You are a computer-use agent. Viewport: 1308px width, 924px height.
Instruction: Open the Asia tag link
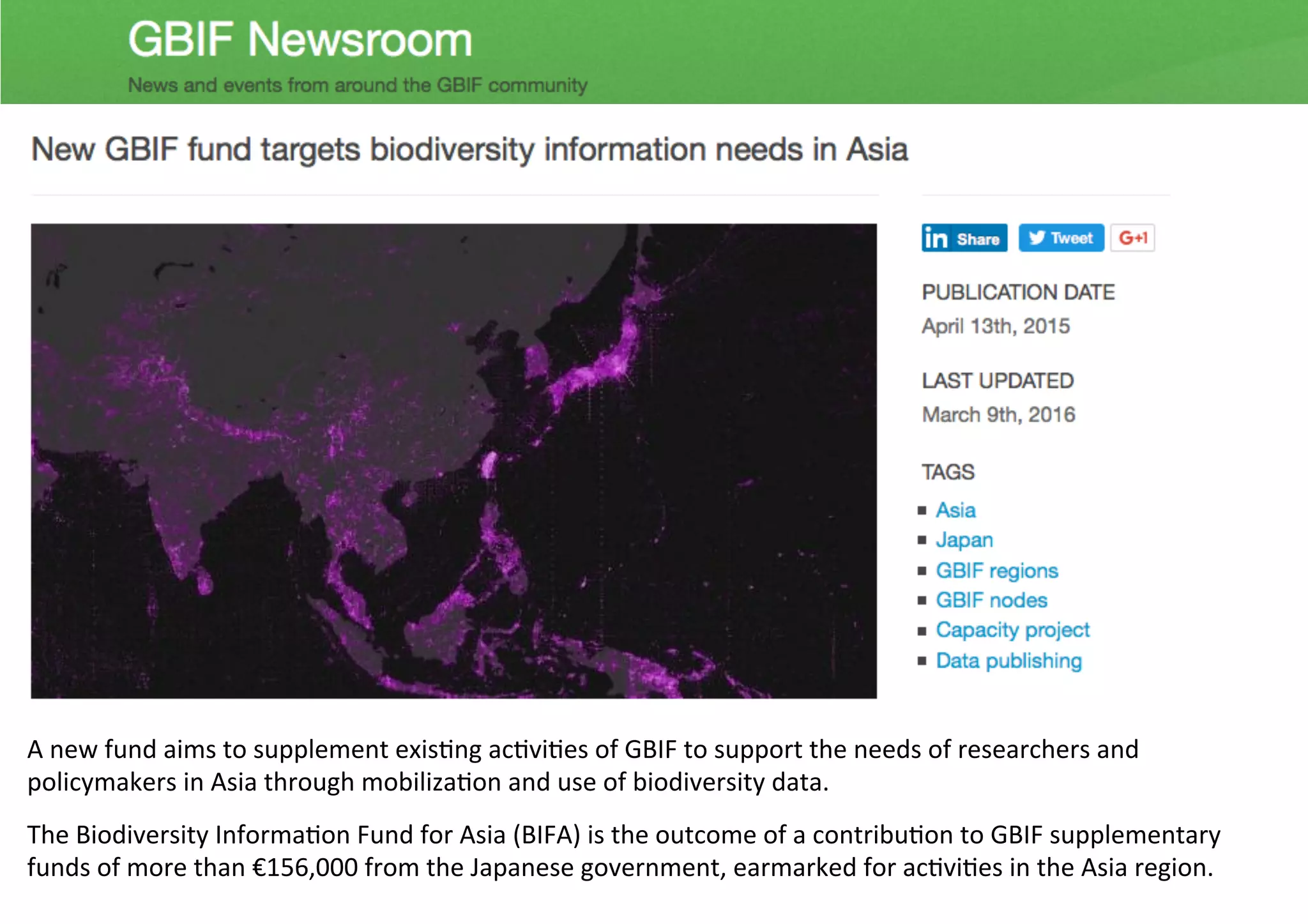pyautogui.click(x=955, y=510)
